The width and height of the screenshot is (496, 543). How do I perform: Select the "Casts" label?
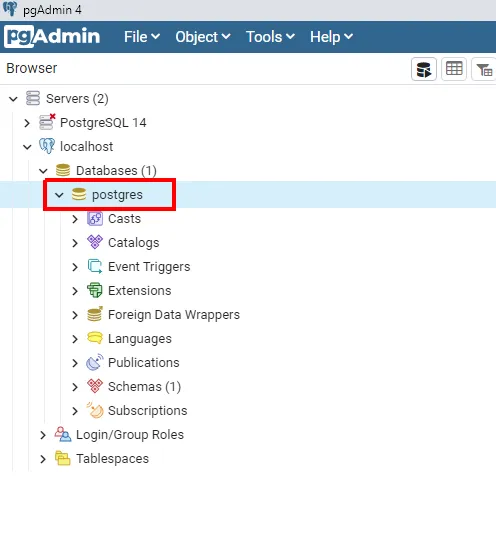tap(124, 219)
